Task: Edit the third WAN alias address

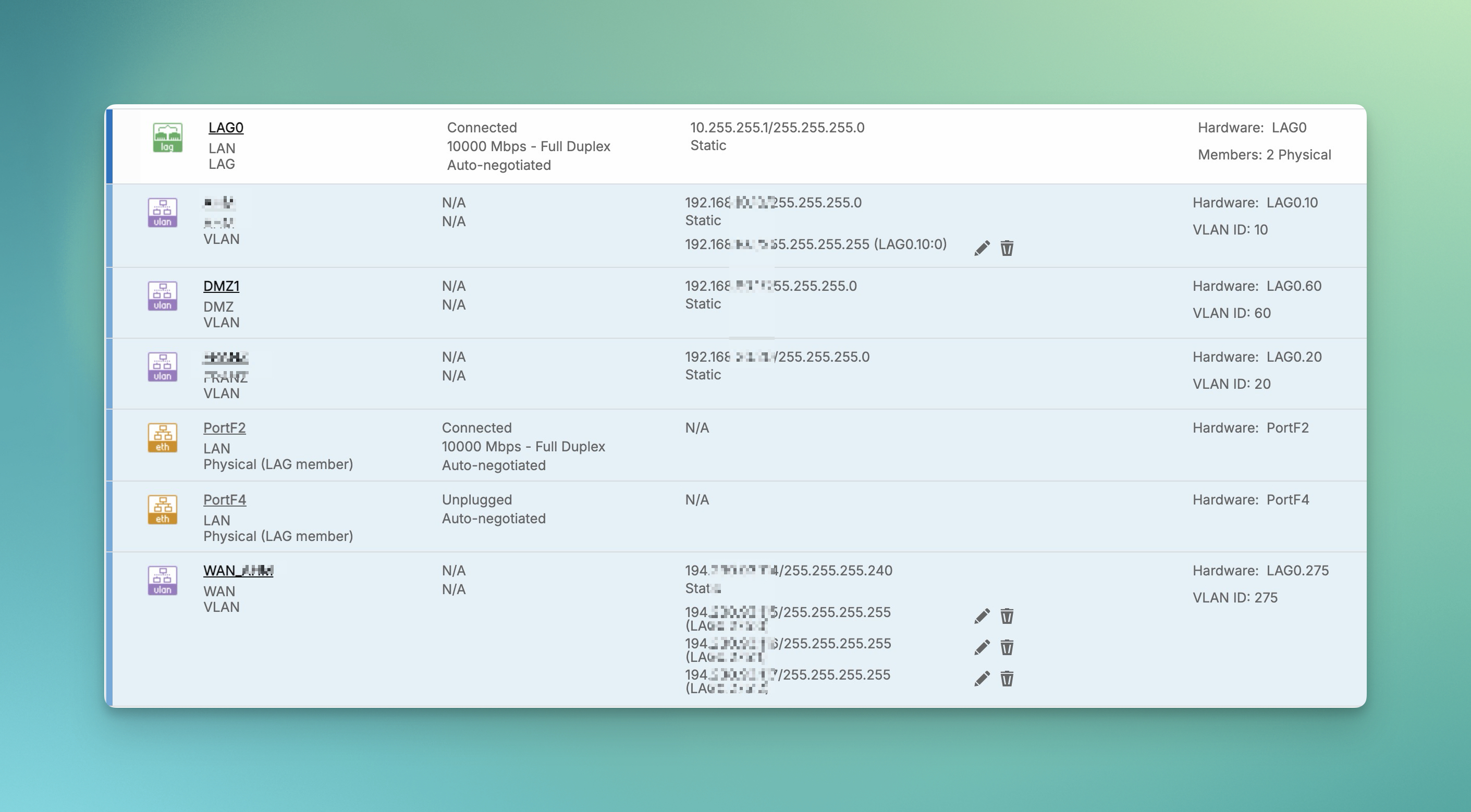Action: coord(982,679)
